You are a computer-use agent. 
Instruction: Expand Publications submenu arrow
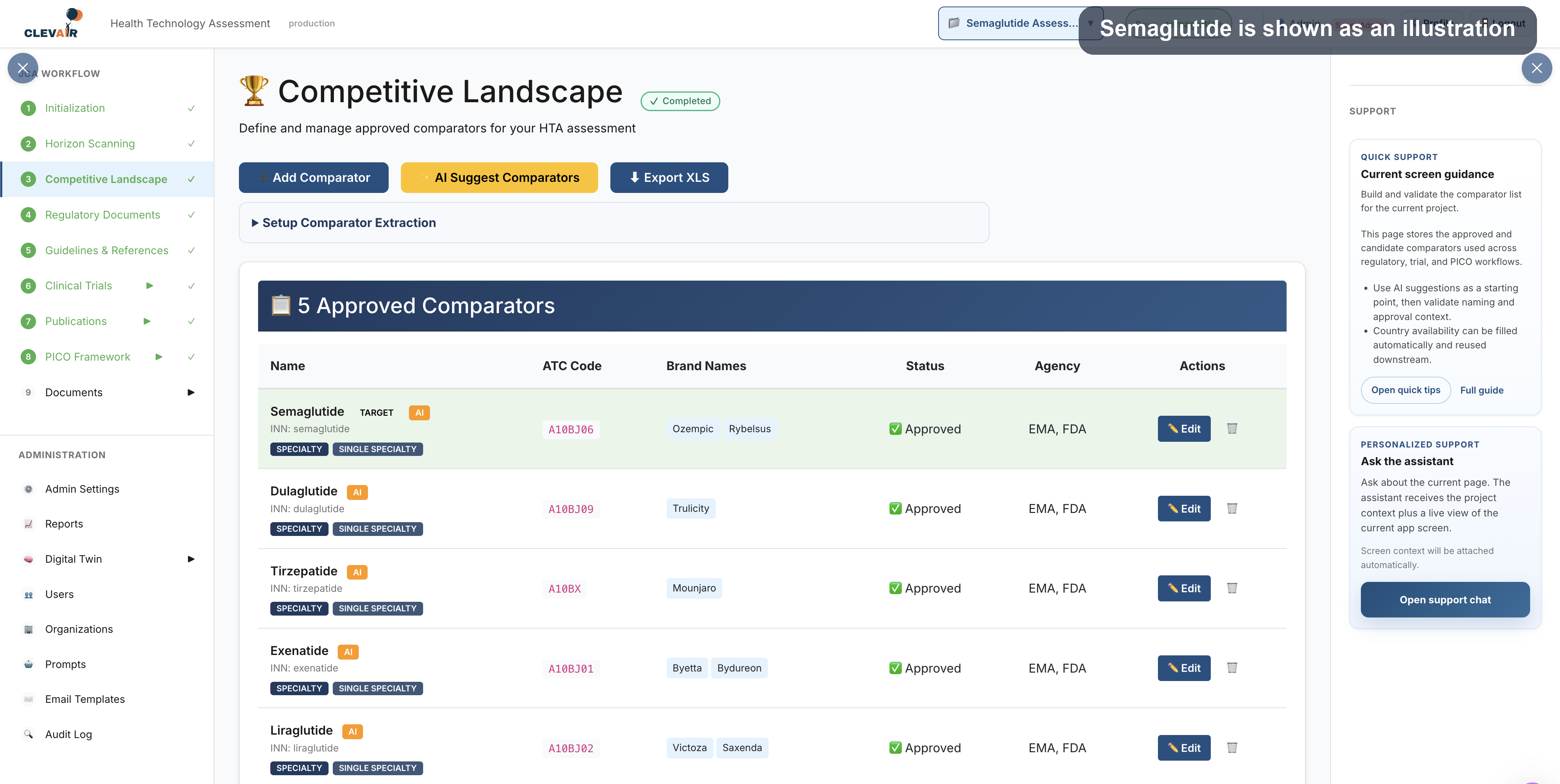coord(147,322)
